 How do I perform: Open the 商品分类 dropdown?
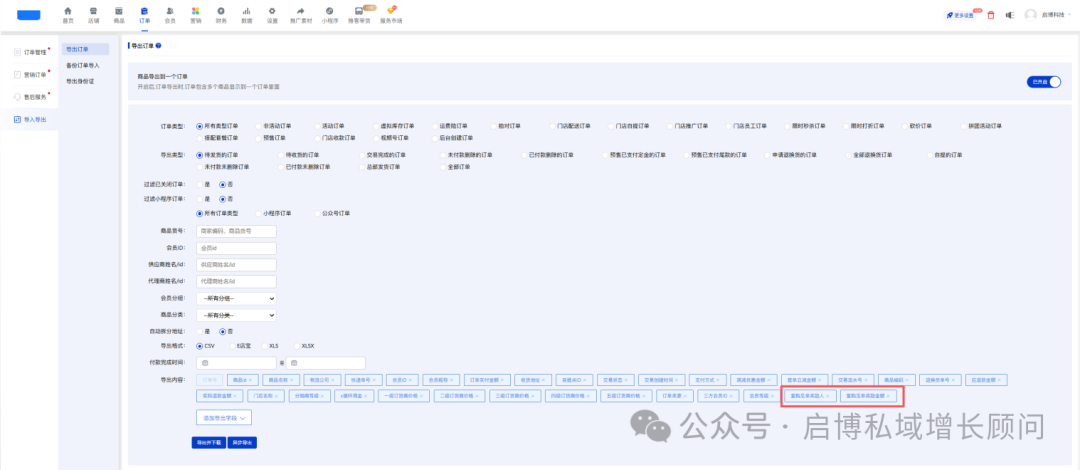(x=236, y=315)
